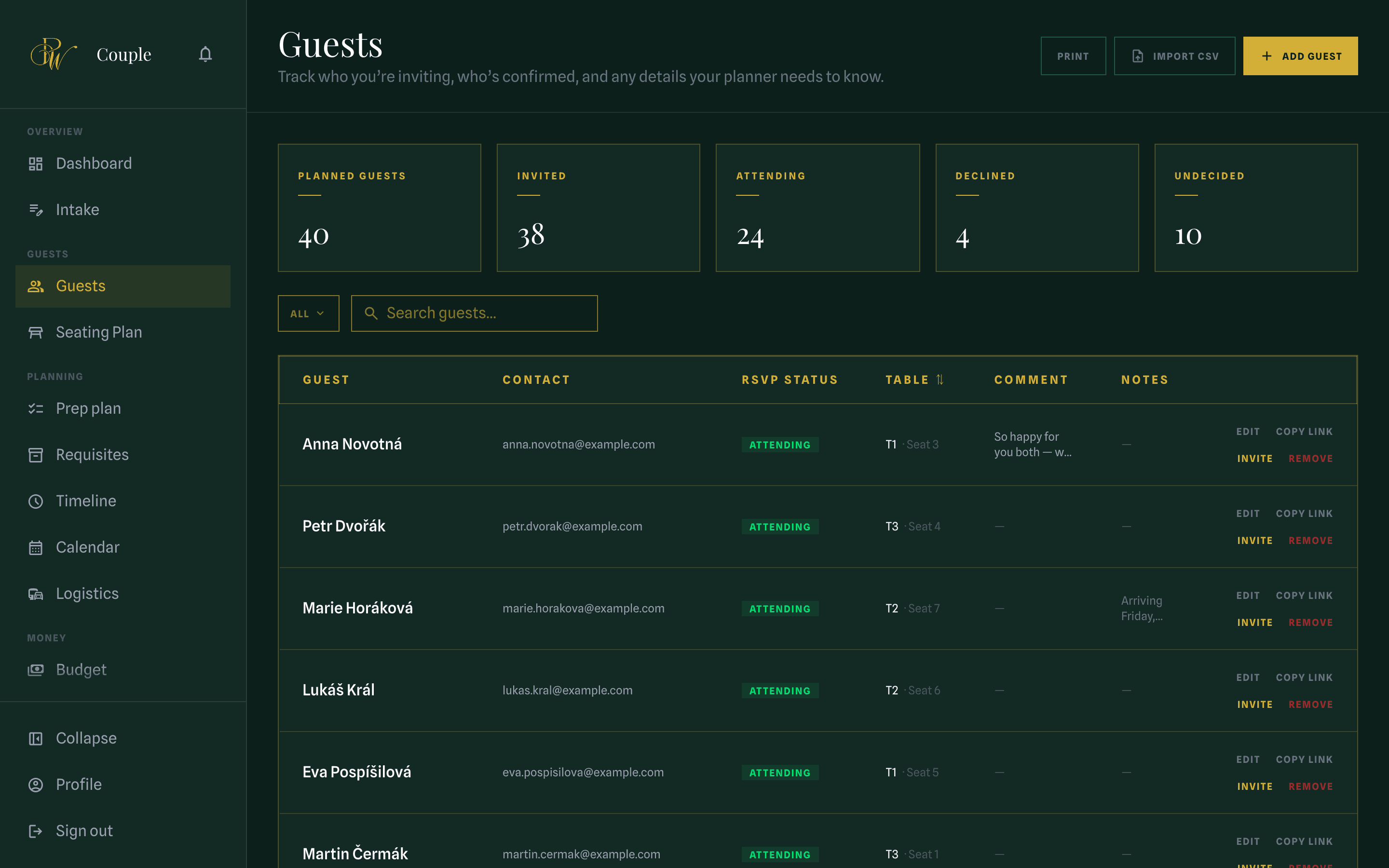Click the Undecided stat card
This screenshot has height=868, width=1389.
point(1256,208)
